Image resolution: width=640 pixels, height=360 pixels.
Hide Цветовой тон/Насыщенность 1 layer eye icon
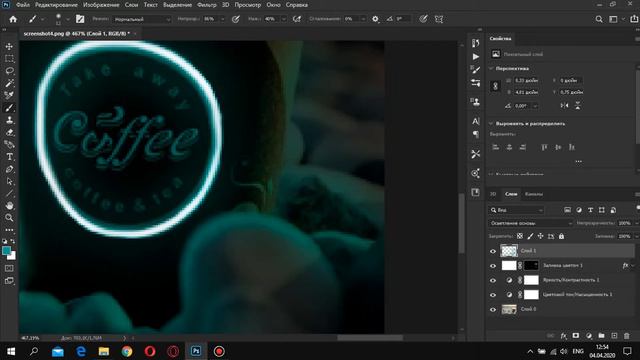[x=493, y=295]
